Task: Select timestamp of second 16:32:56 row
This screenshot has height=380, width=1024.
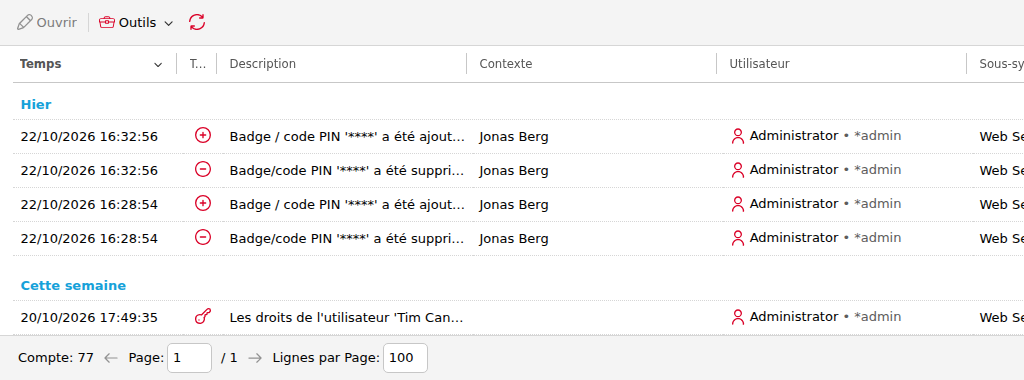Action: [x=89, y=171]
